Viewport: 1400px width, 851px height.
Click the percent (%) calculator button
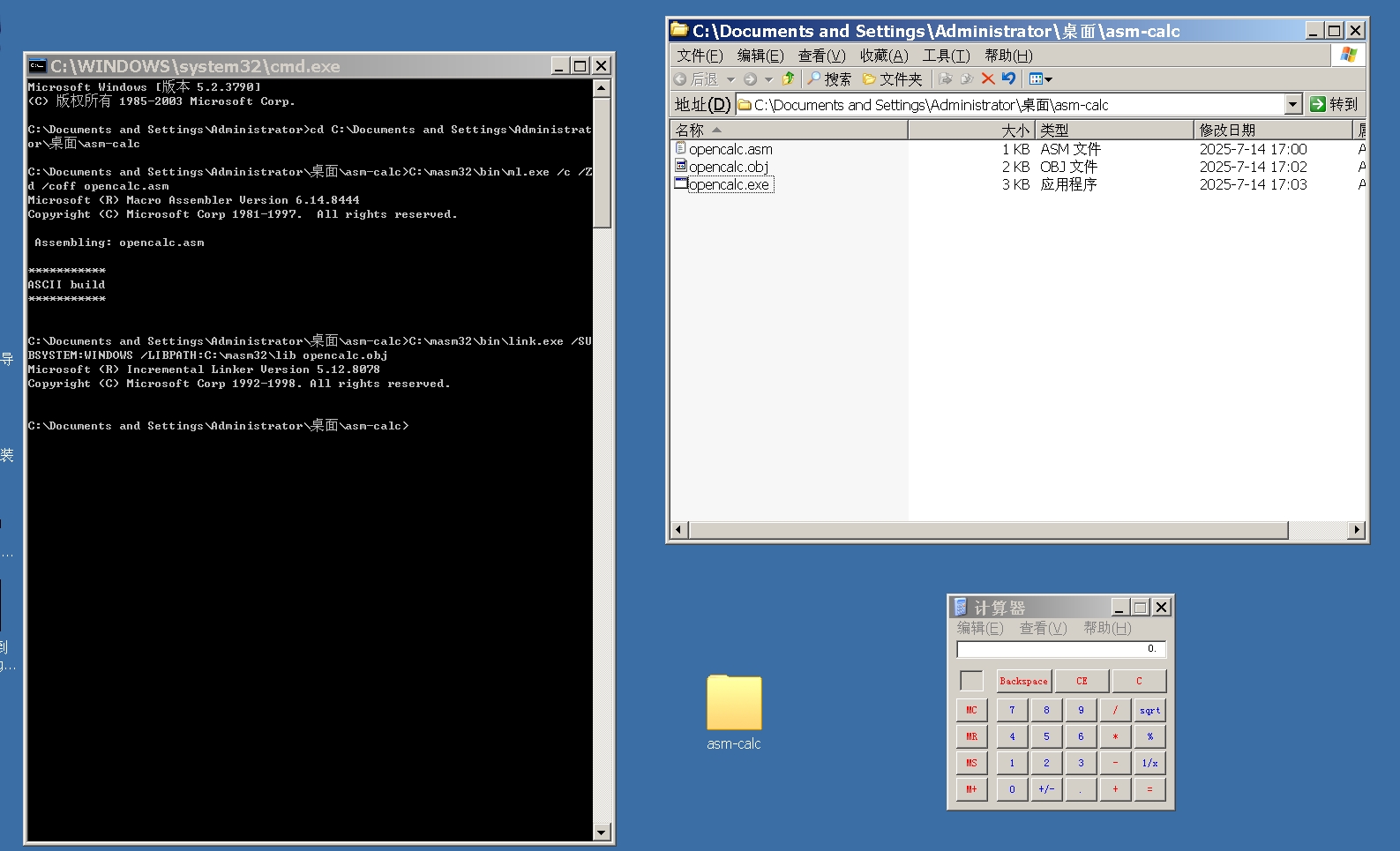click(1150, 736)
